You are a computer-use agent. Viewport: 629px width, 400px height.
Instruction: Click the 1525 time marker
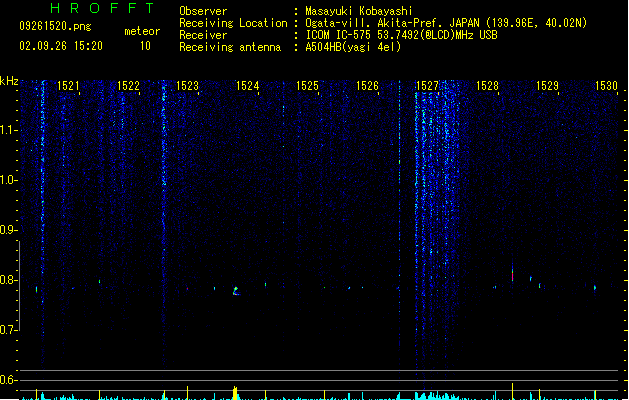click(x=307, y=86)
